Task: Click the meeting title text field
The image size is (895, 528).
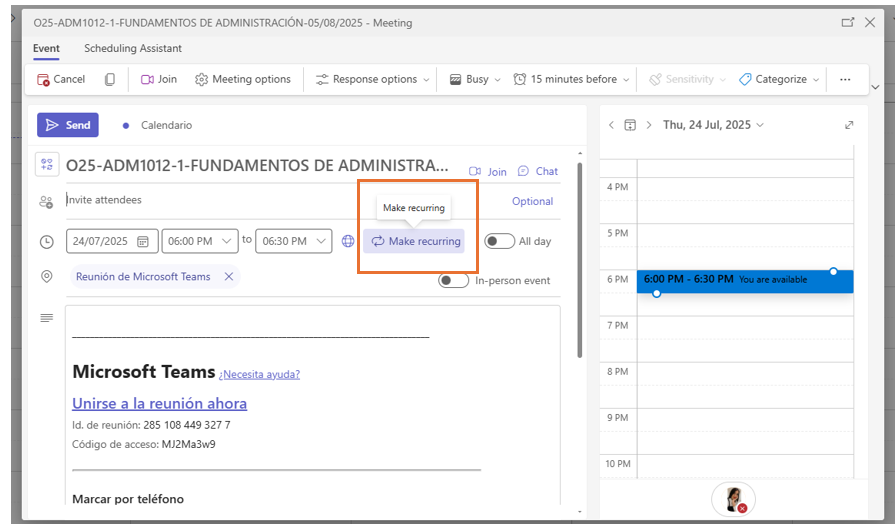Action: tap(257, 166)
